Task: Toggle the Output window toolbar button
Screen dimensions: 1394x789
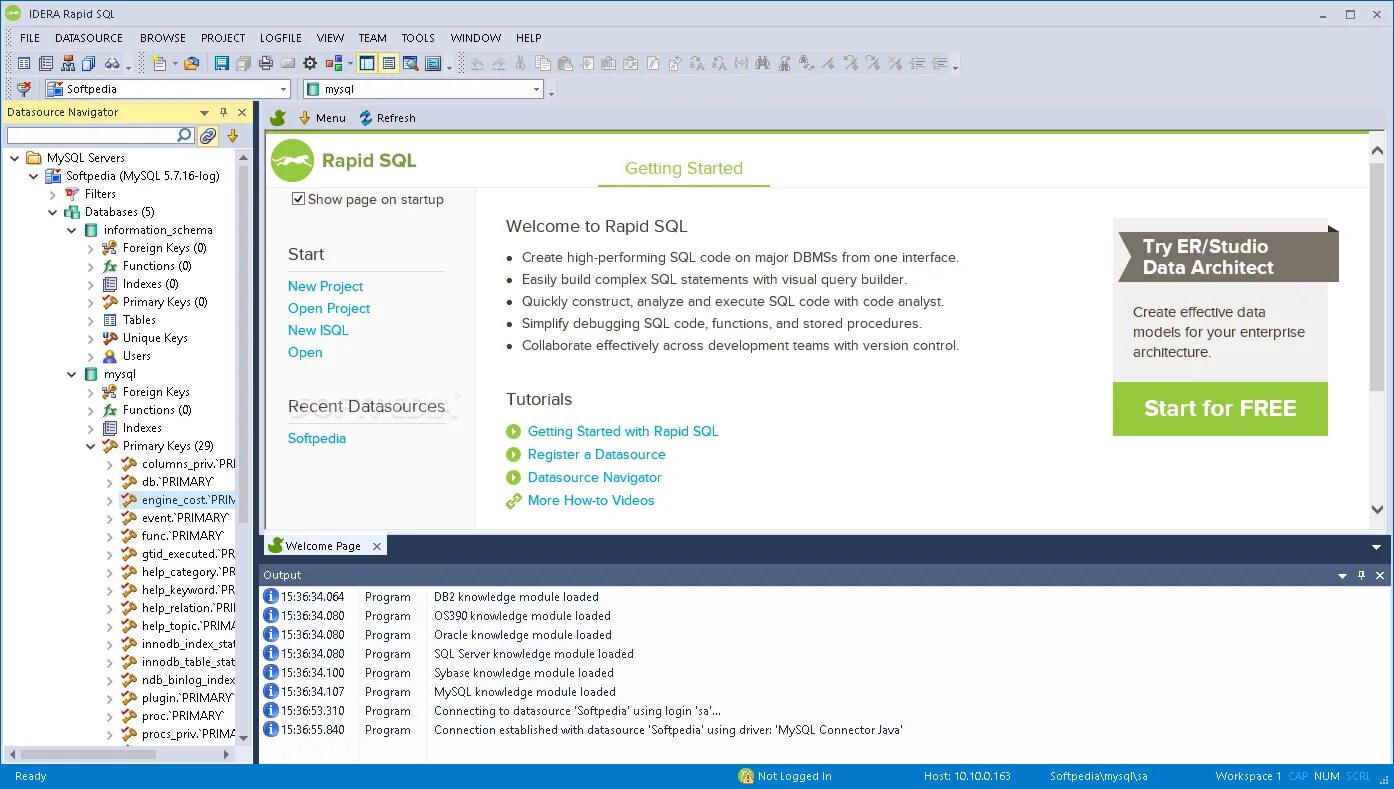Action: coord(388,63)
